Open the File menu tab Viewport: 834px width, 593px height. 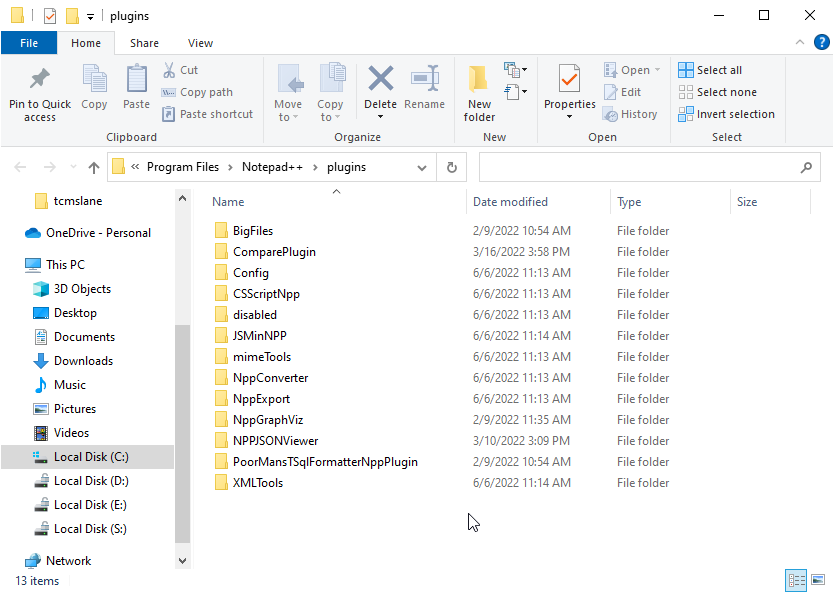coord(29,43)
